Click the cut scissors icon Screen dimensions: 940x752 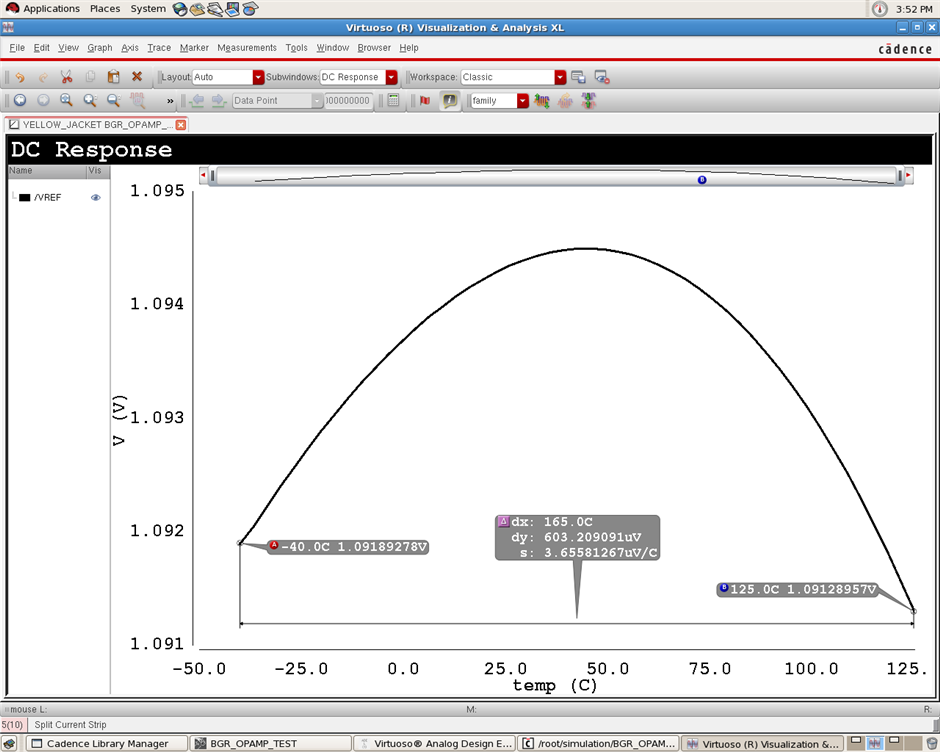[66, 77]
